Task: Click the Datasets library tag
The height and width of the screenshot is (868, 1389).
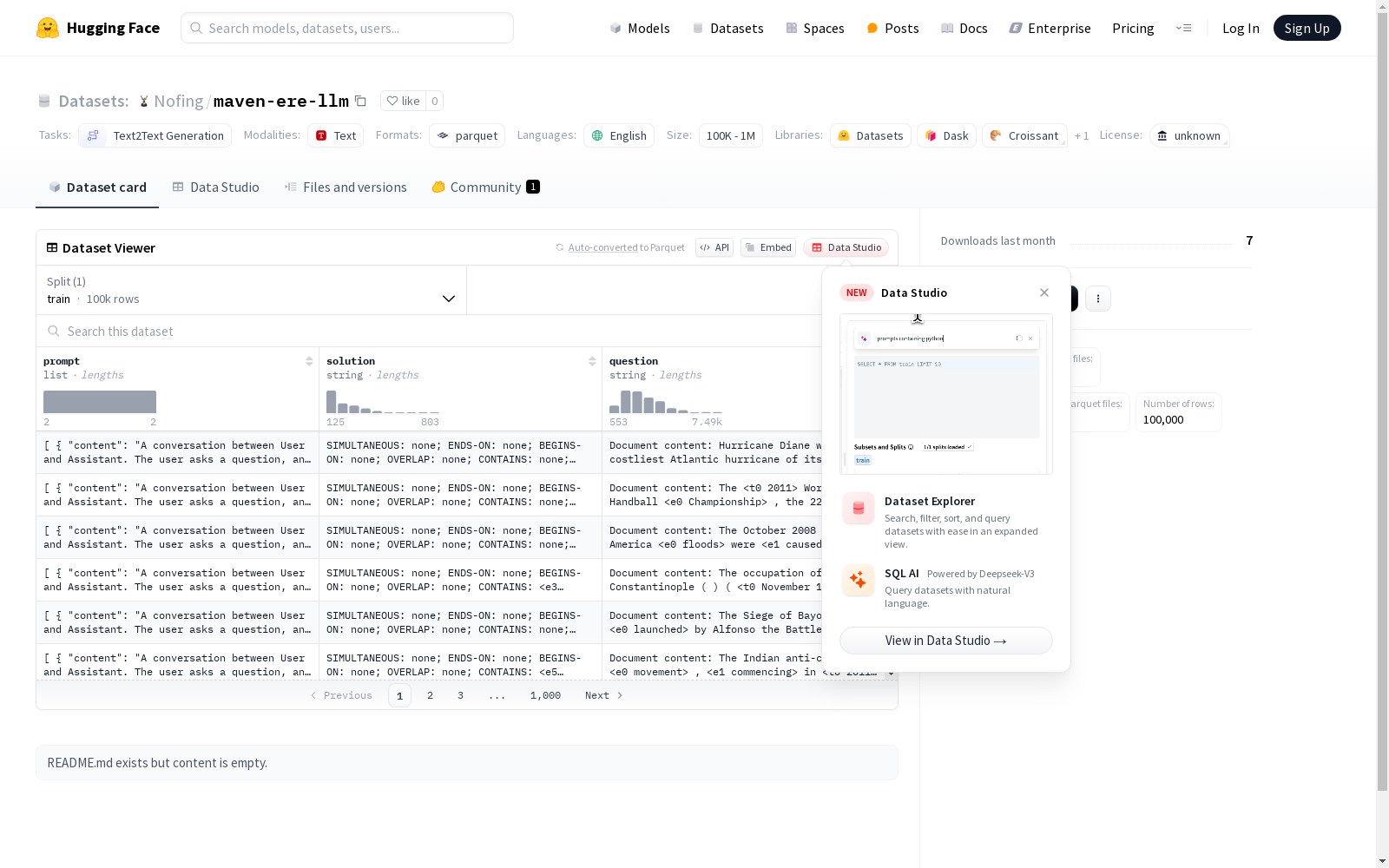Action: (x=870, y=135)
